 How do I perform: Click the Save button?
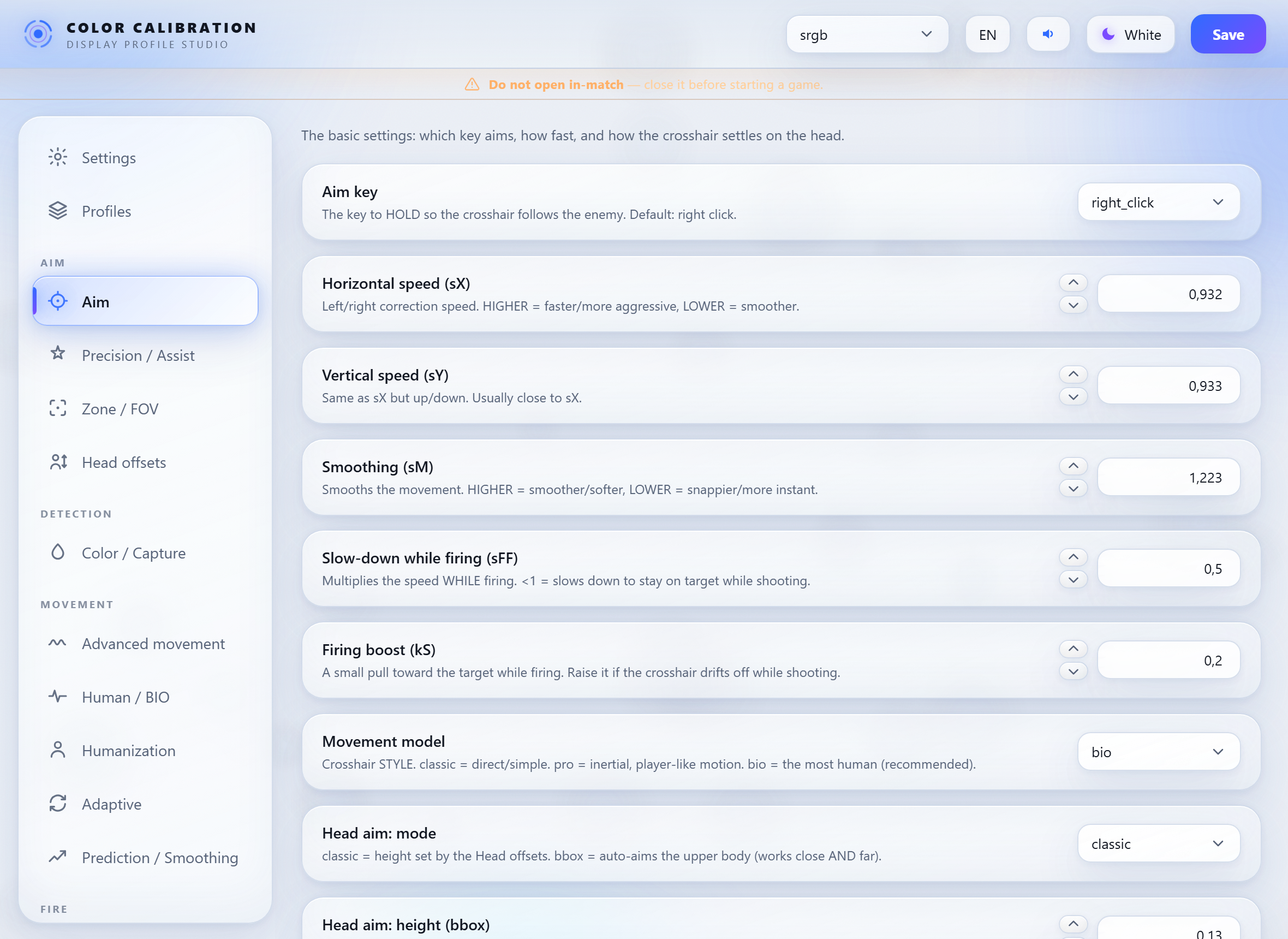pyautogui.click(x=1228, y=34)
